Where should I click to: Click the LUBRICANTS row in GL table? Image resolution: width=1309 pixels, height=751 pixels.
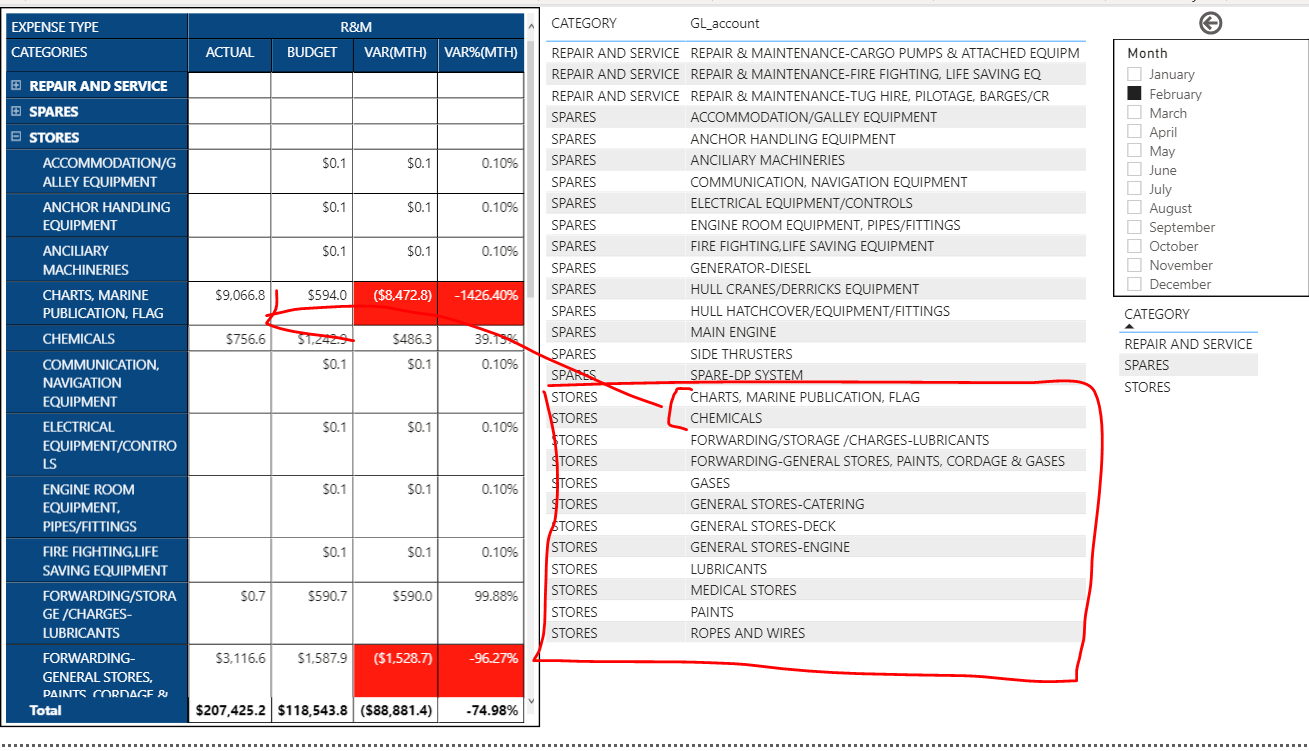tap(816, 569)
